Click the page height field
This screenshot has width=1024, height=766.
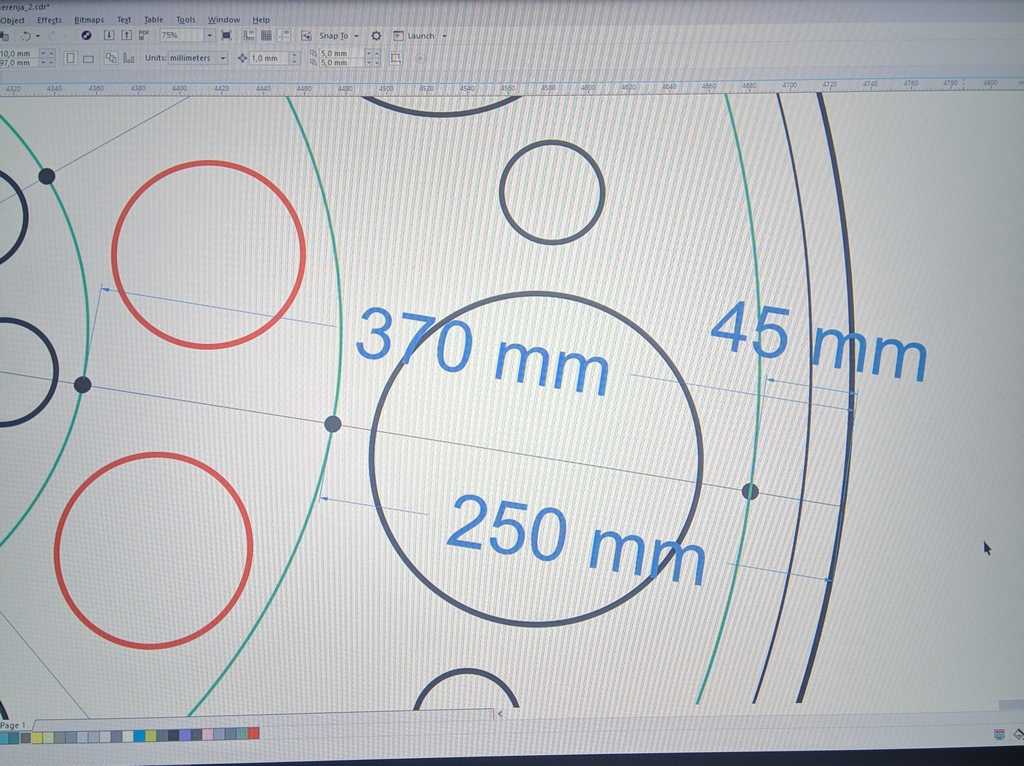pyautogui.click(x=18, y=63)
